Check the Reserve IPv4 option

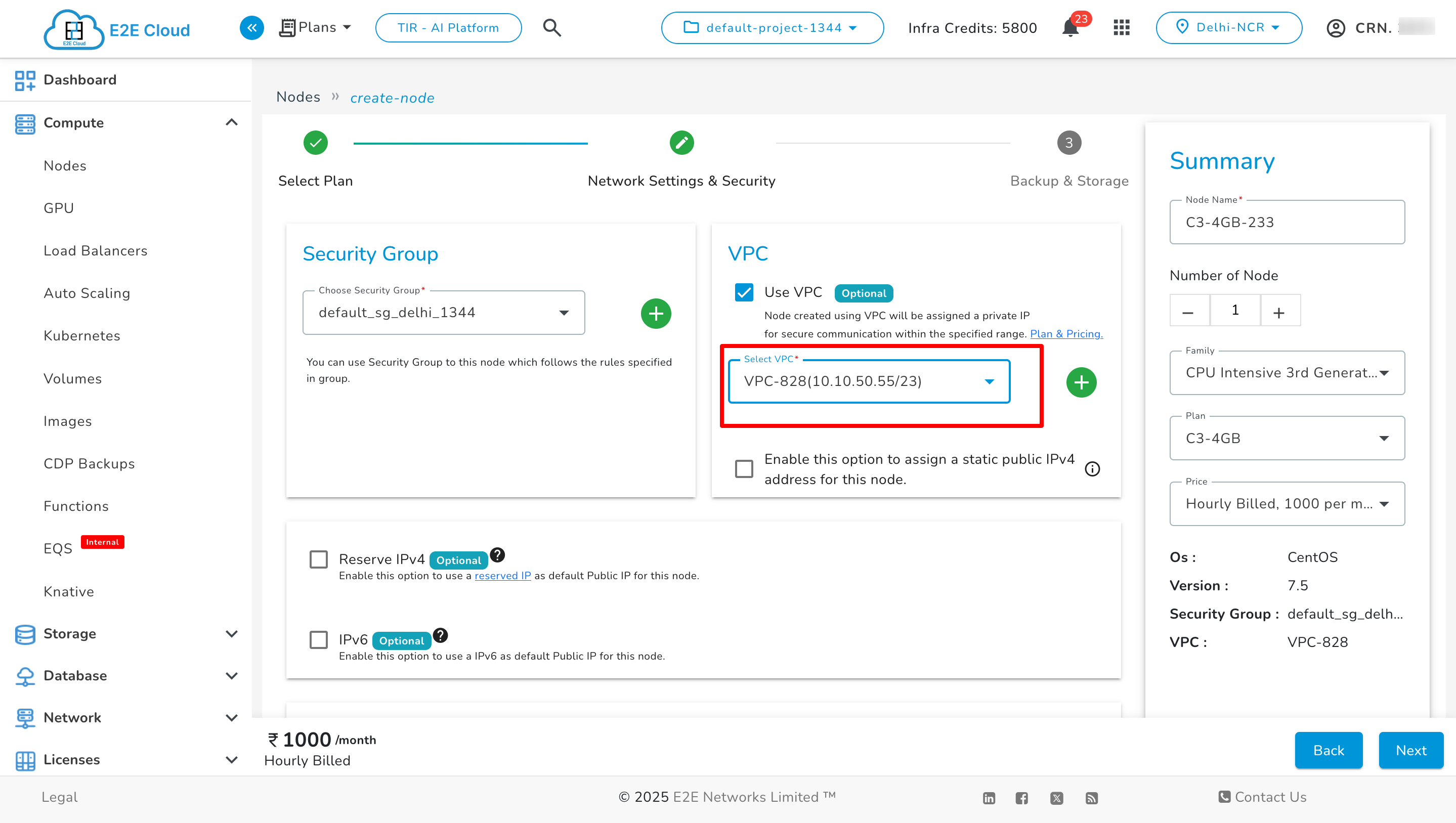pos(319,559)
